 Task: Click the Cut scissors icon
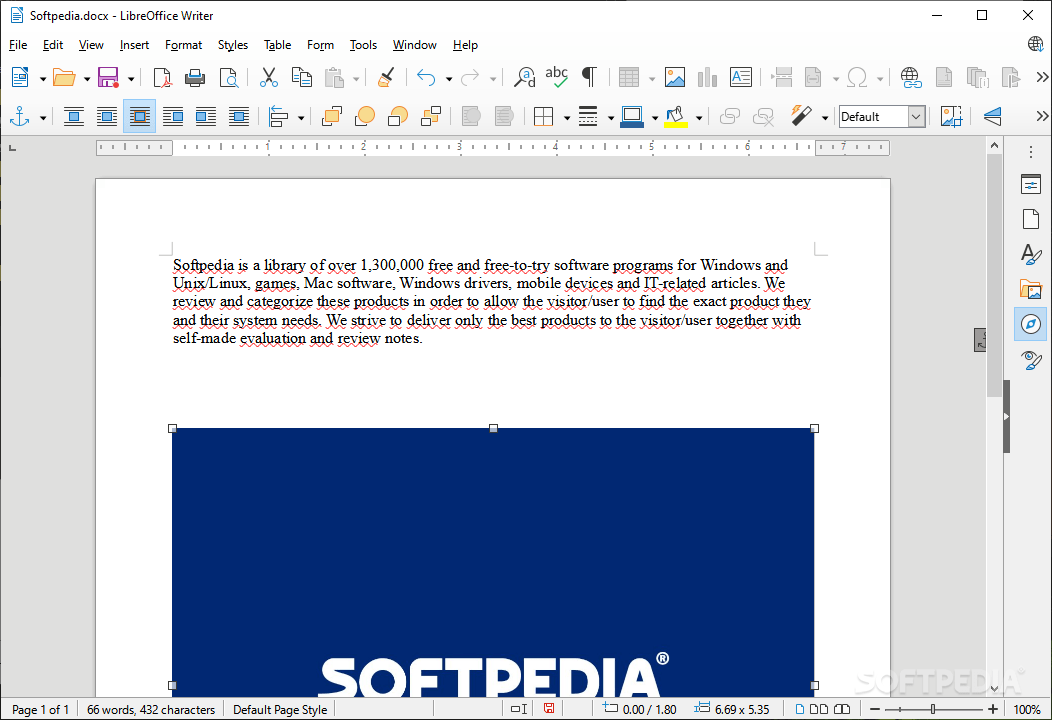point(268,77)
